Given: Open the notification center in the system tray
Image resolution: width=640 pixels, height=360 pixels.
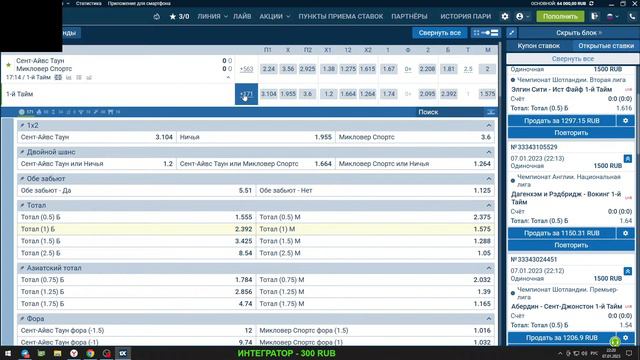Looking at the screenshot, I should [x=629, y=353].
